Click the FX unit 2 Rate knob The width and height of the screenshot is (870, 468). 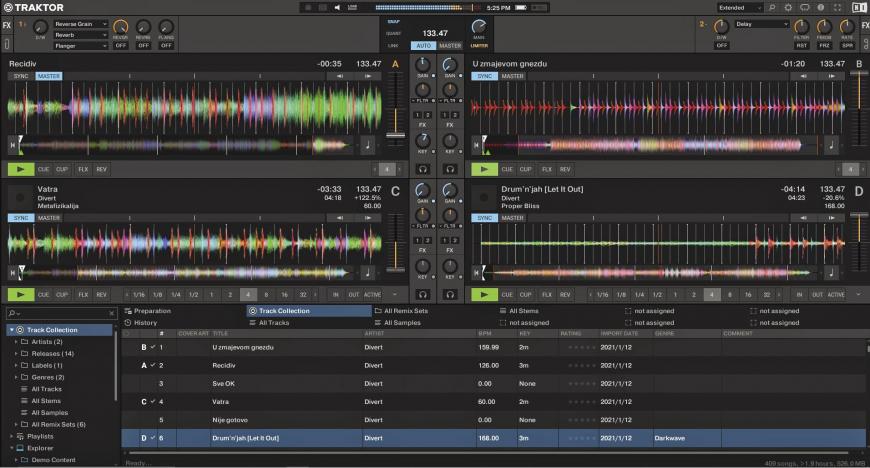tap(847, 27)
